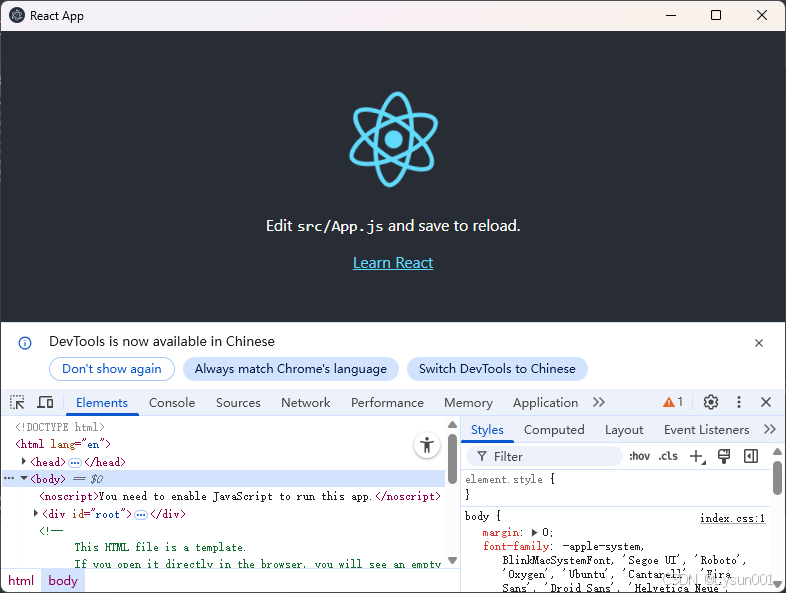Expand collapsed root div ellipsis badge
This screenshot has height=593, width=786.
pos(141,514)
